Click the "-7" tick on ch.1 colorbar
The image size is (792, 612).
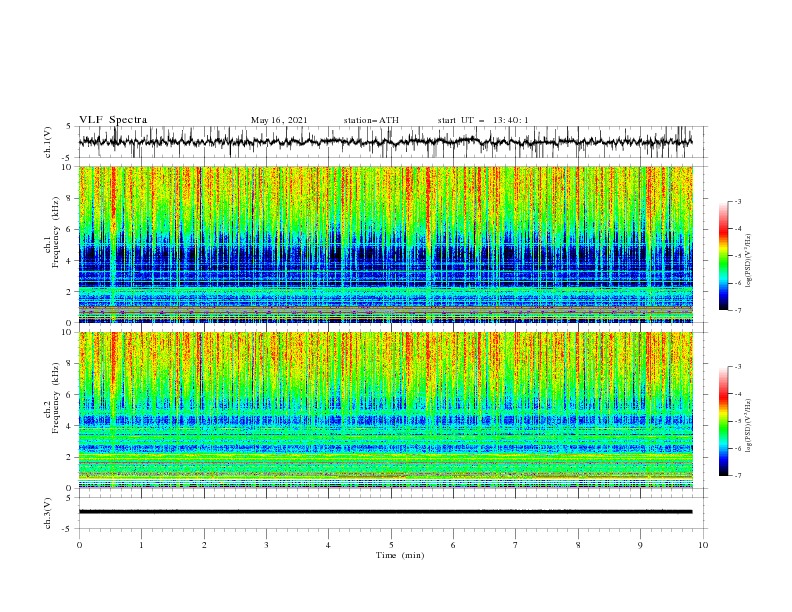[737, 310]
